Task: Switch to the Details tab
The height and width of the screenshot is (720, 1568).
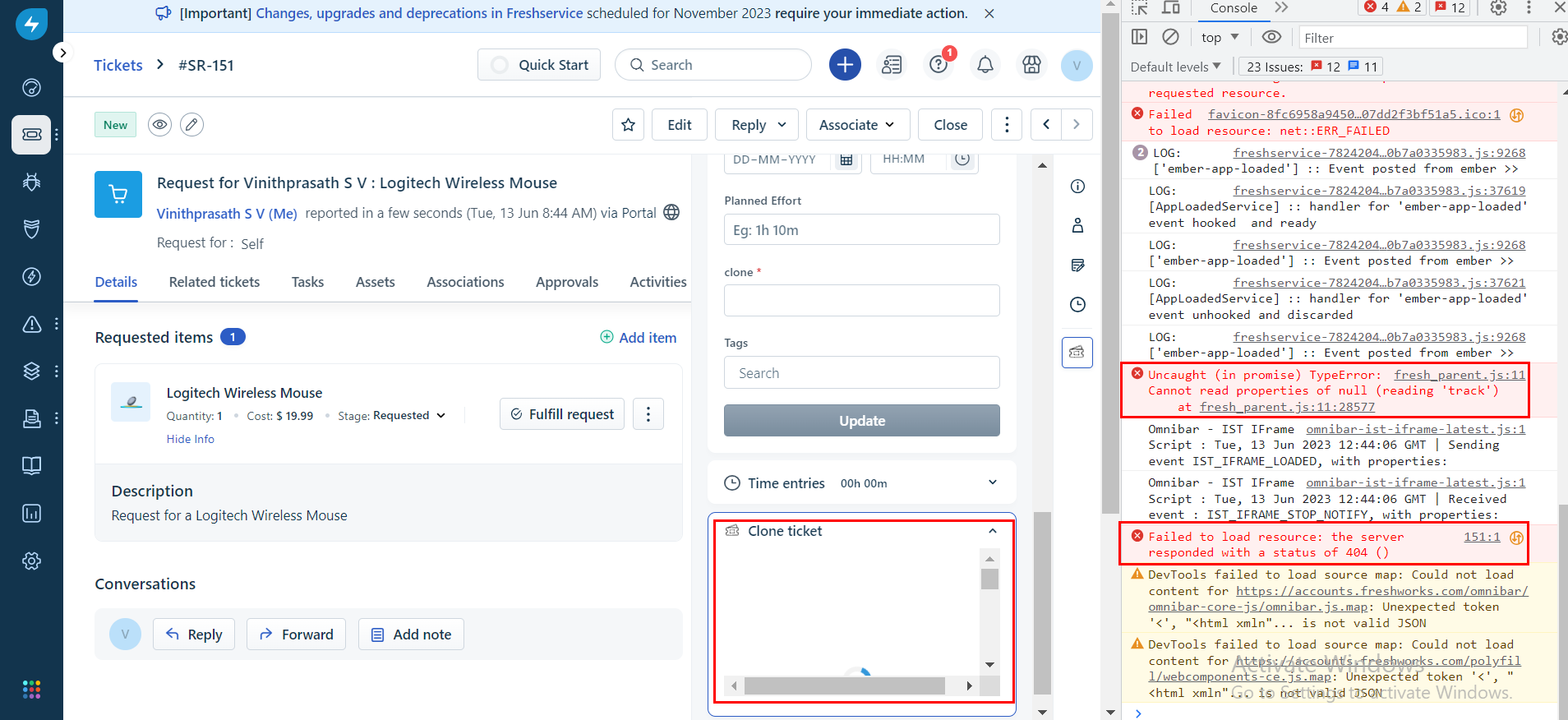Action: pos(116,282)
